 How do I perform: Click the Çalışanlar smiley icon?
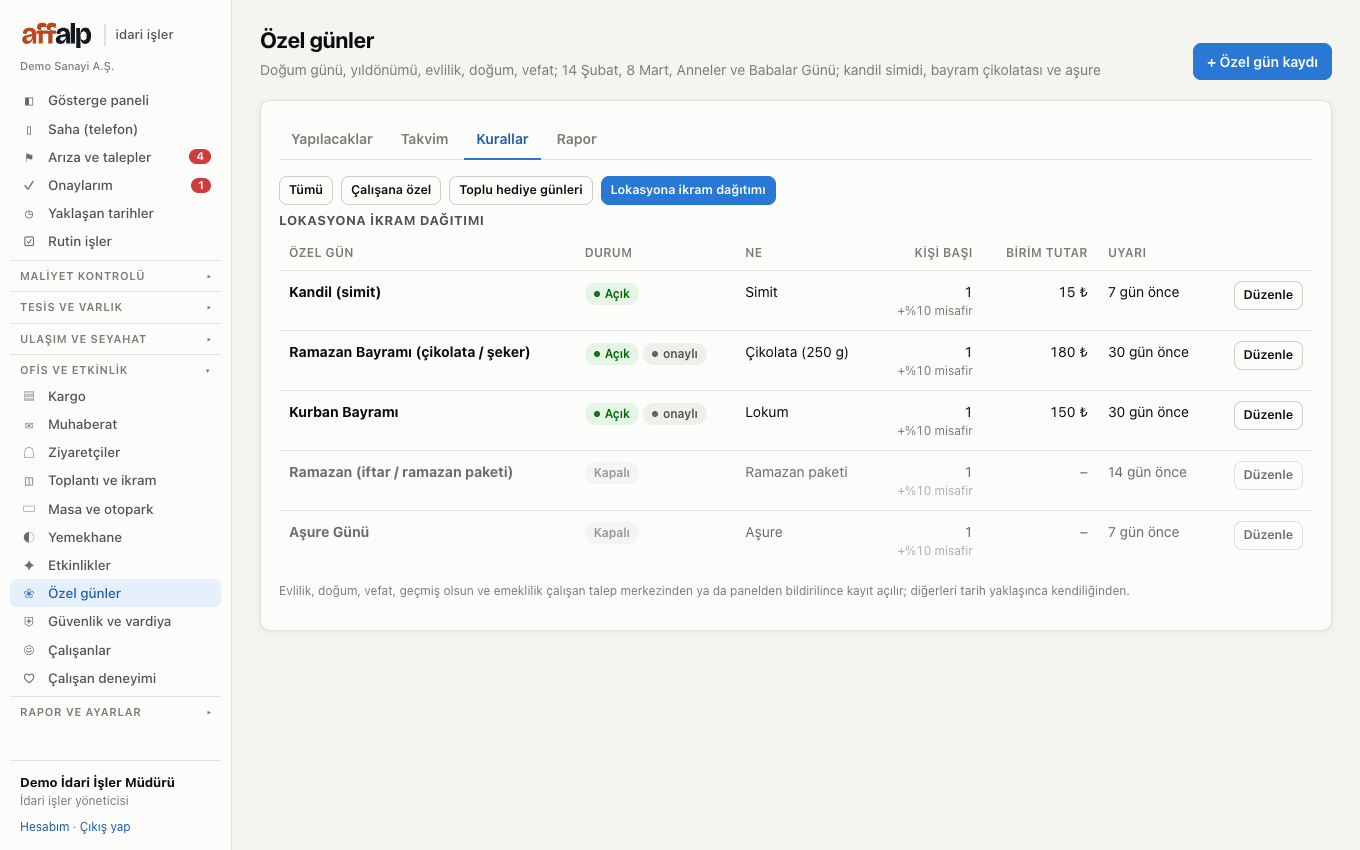[x=29, y=651]
